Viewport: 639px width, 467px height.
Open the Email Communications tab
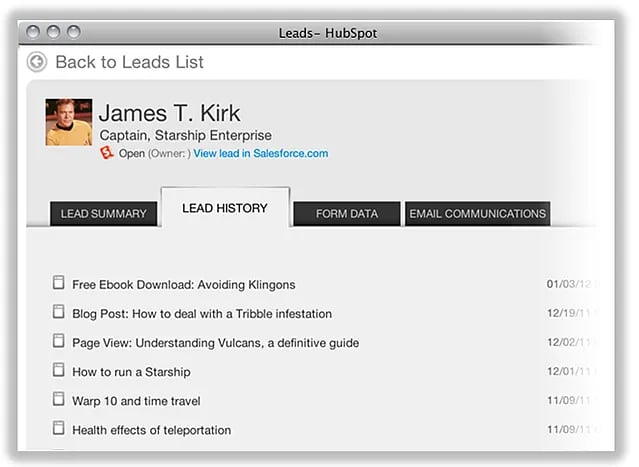(x=477, y=214)
